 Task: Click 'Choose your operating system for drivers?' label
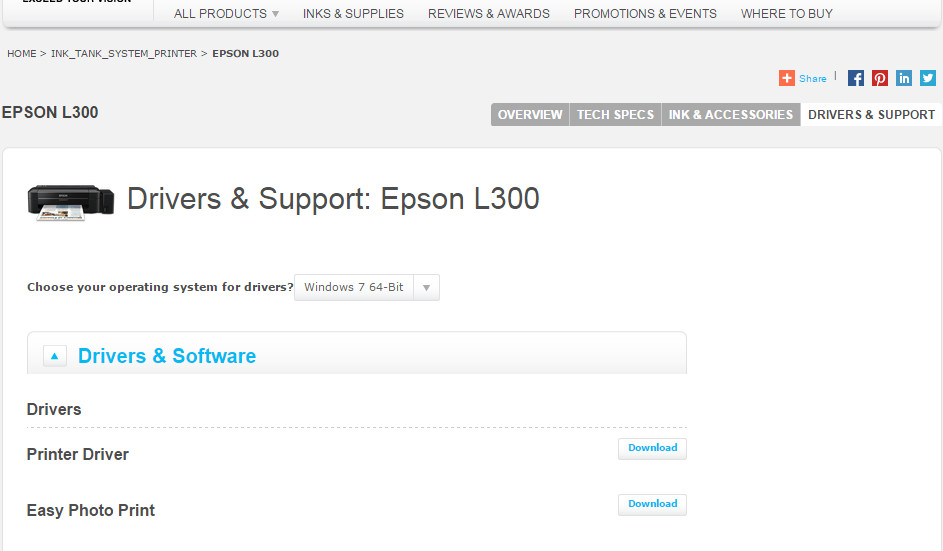pyautogui.click(x=160, y=287)
